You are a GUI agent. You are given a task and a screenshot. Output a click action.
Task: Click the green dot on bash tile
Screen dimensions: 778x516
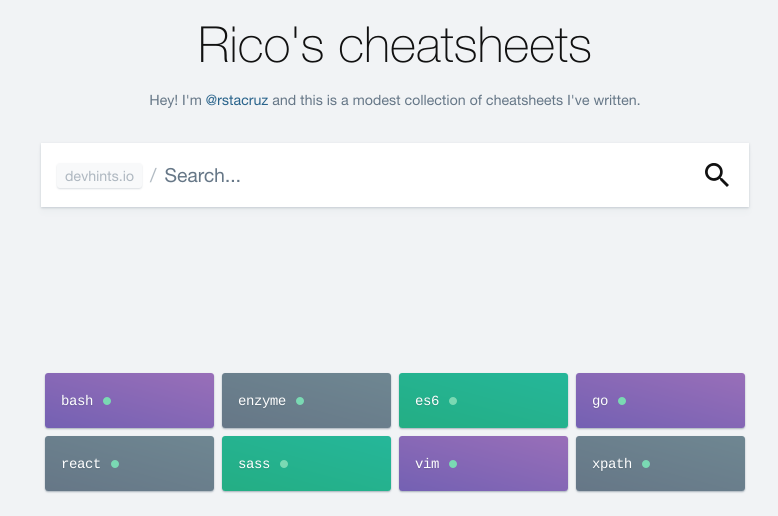point(107,401)
